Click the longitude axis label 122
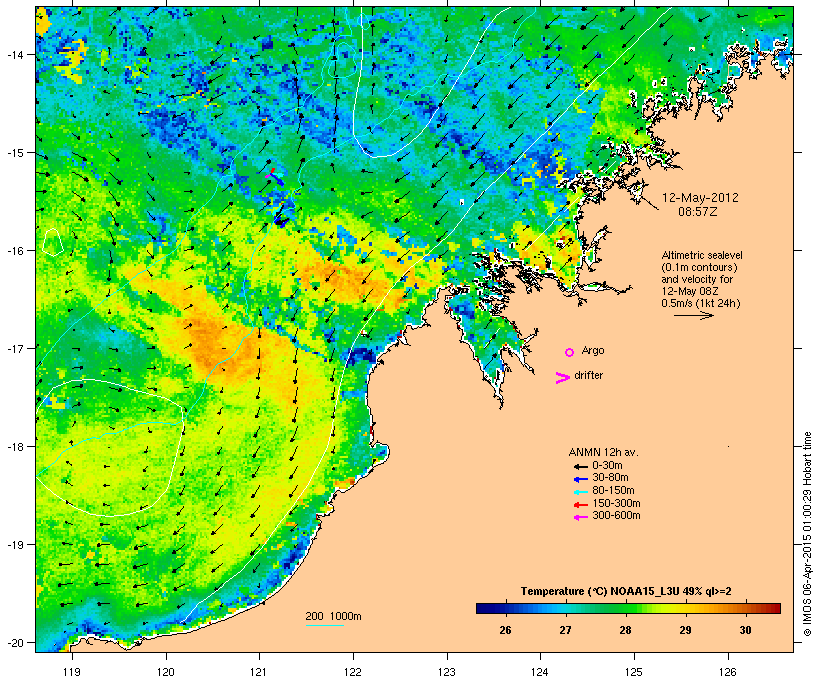 coord(353,672)
